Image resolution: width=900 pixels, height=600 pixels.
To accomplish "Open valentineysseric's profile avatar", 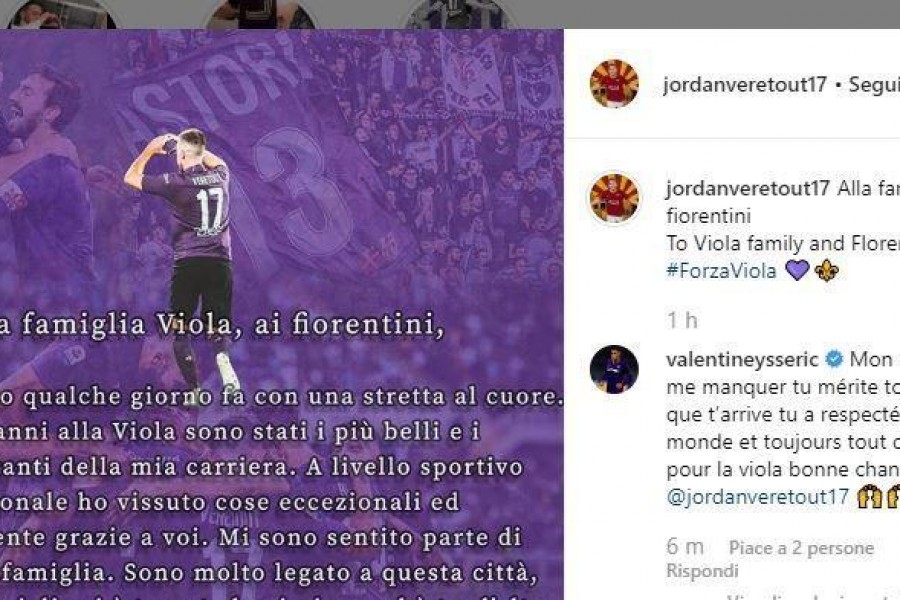I will click(x=614, y=369).
